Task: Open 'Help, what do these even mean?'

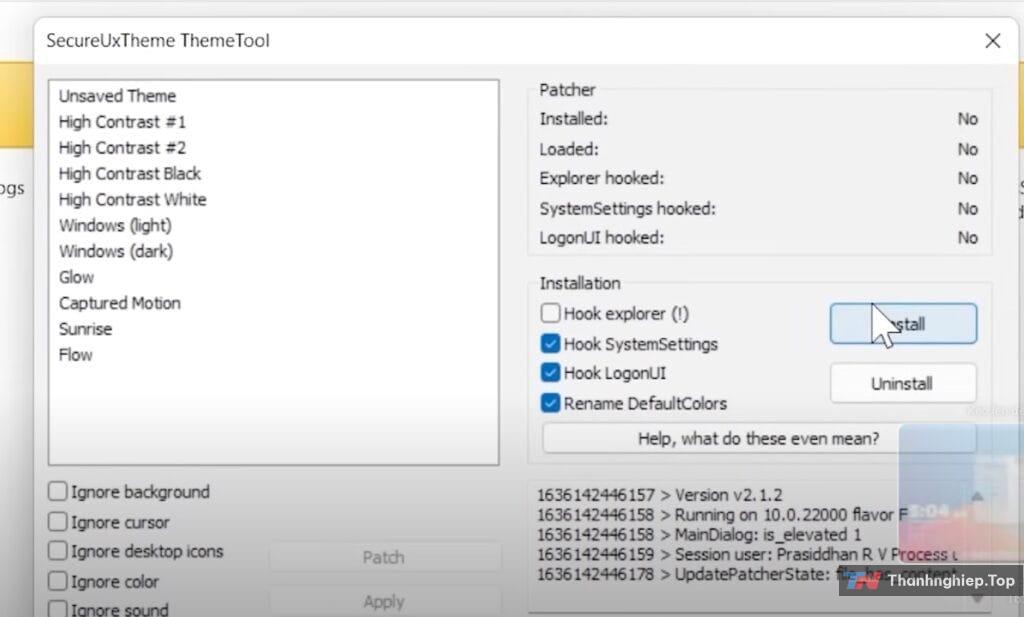Action: pyautogui.click(x=758, y=439)
